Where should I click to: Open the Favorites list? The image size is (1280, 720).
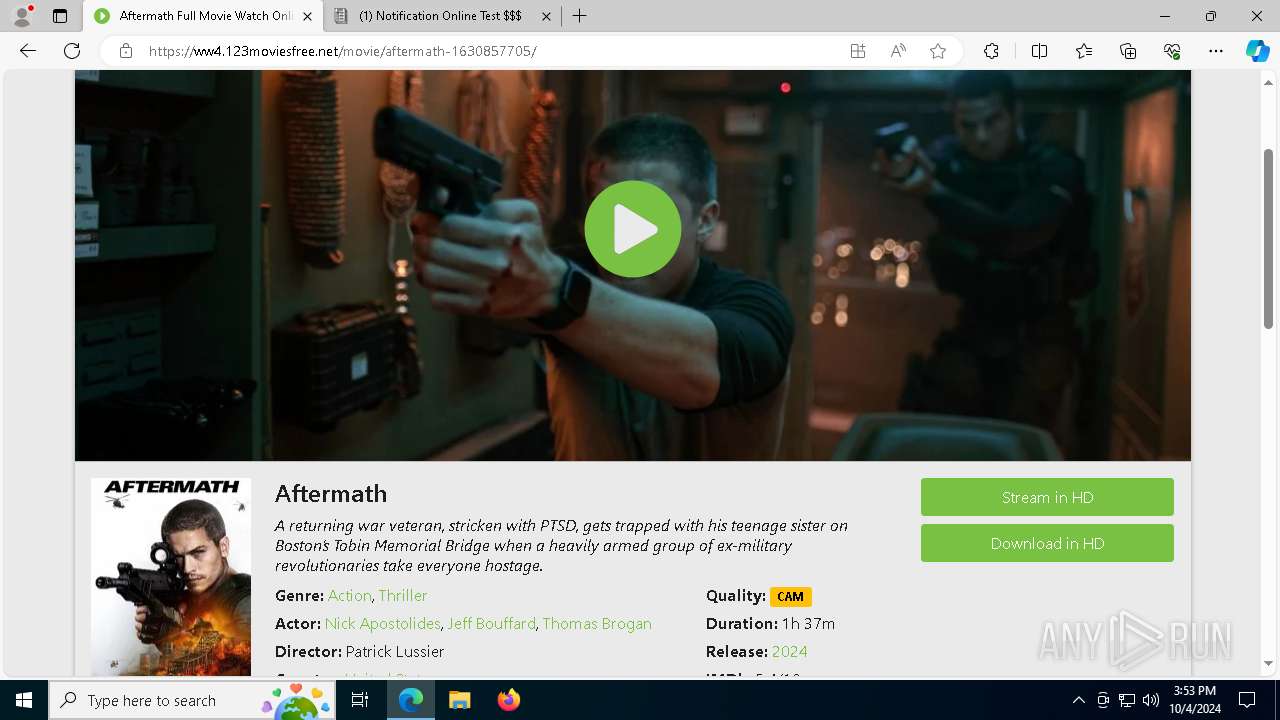coord(1084,51)
